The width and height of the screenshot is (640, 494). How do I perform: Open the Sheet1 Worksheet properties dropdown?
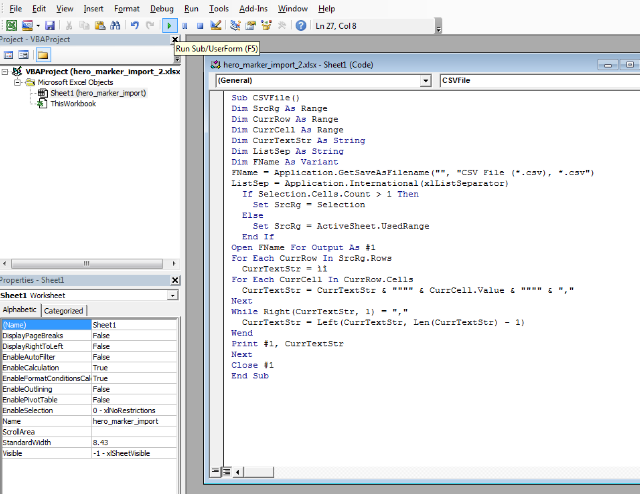173,296
